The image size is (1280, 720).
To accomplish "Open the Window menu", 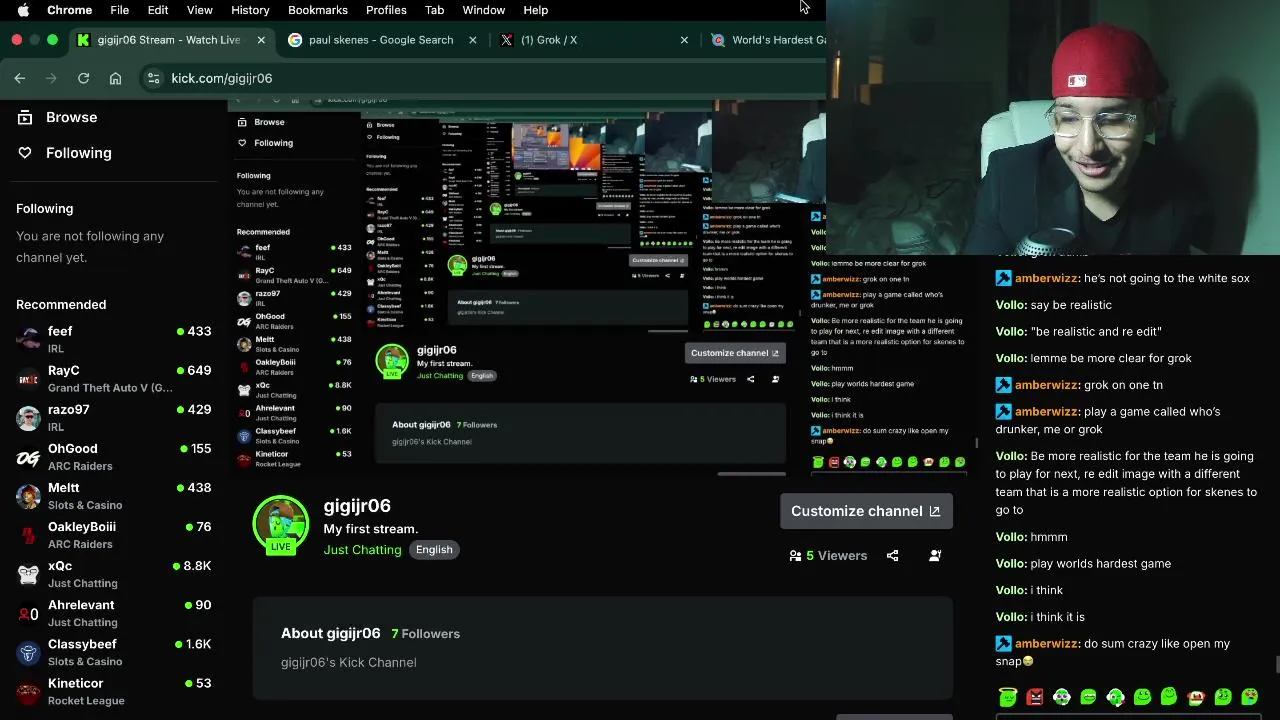I will (x=483, y=10).
